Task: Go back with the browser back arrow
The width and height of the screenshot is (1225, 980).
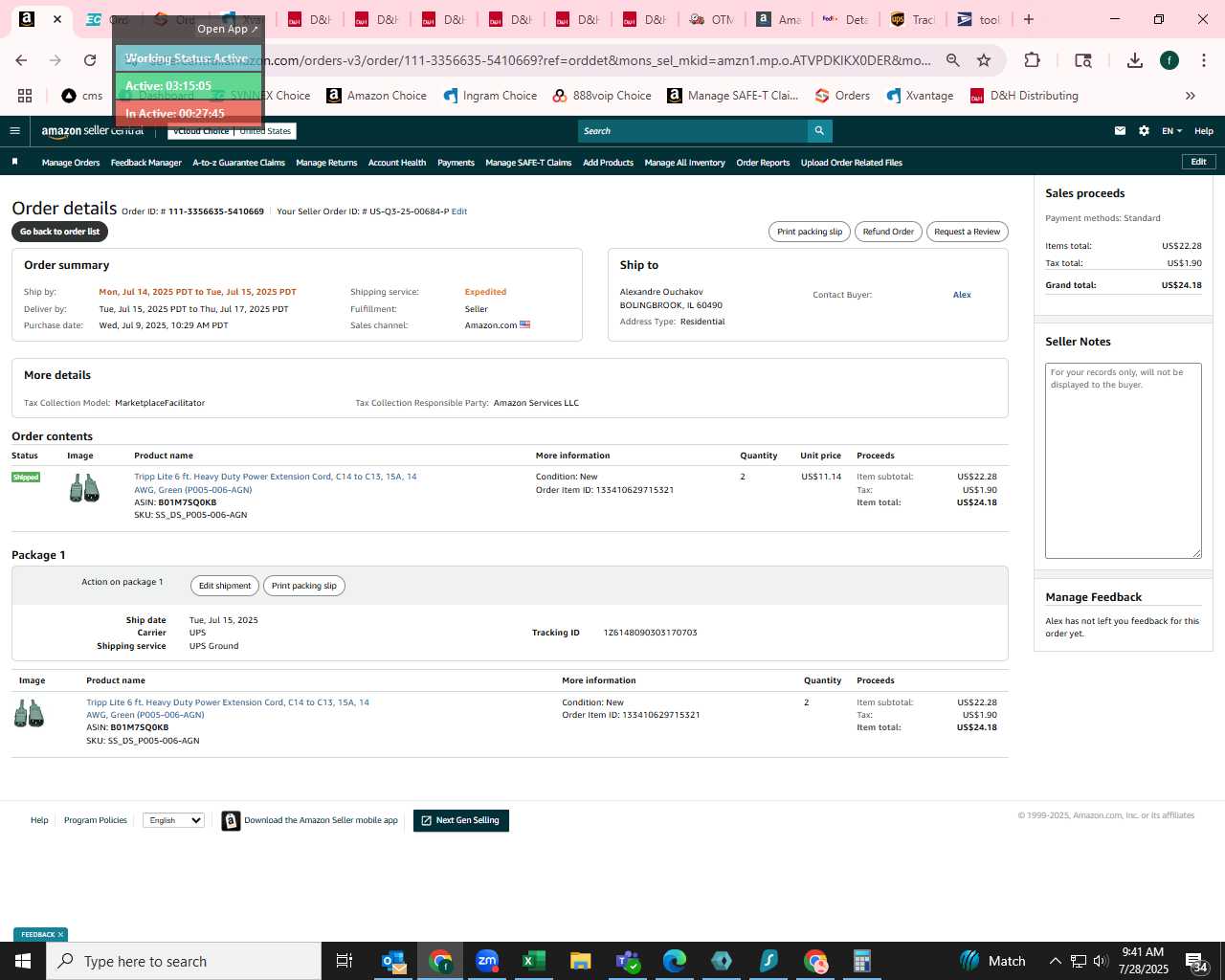Action: click(x=21, y=60)
